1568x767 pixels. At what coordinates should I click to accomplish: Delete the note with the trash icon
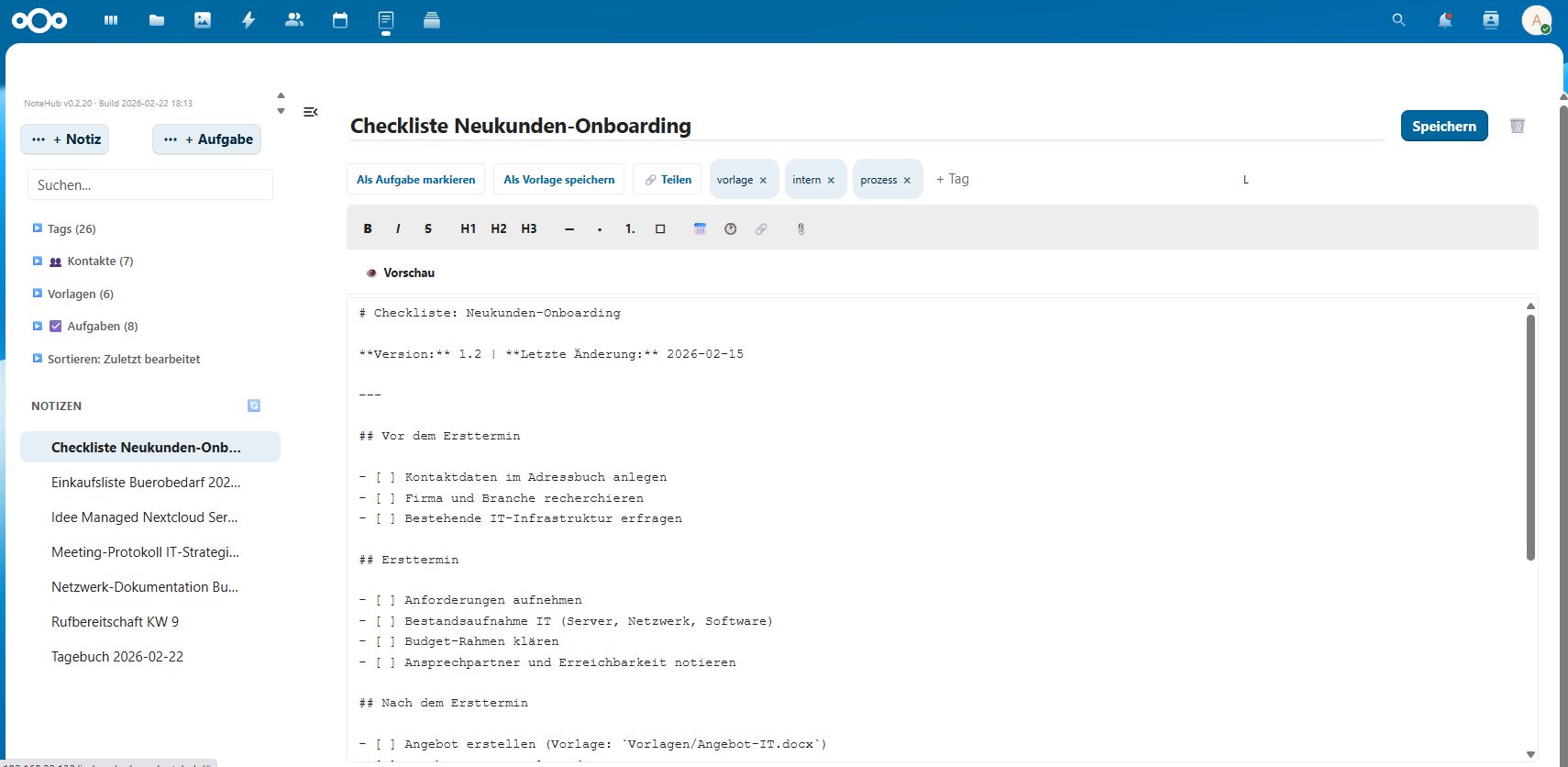click(x=1517, y=127)
